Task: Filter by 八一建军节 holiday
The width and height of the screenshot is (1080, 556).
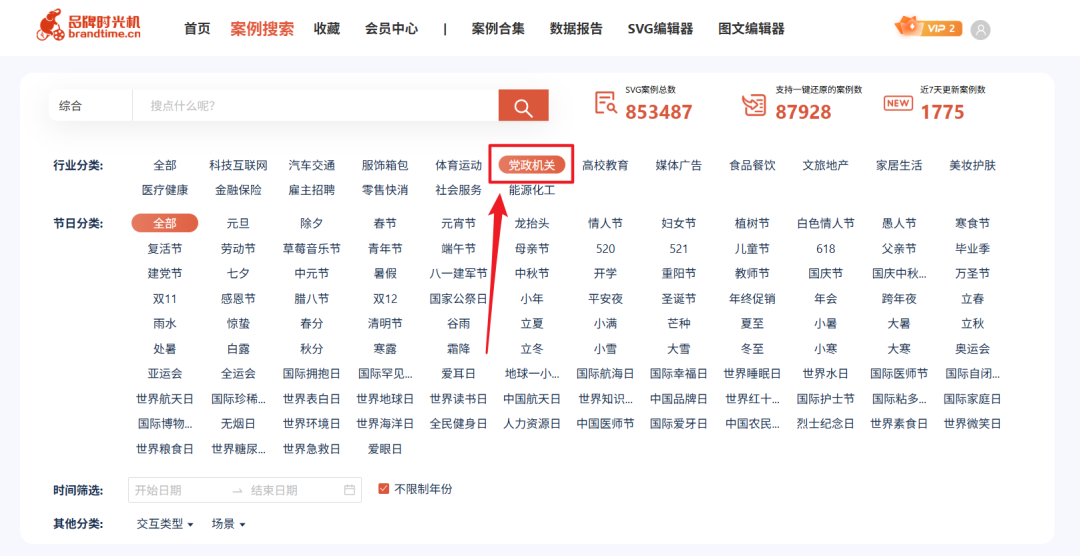Action: pos(459,274)
